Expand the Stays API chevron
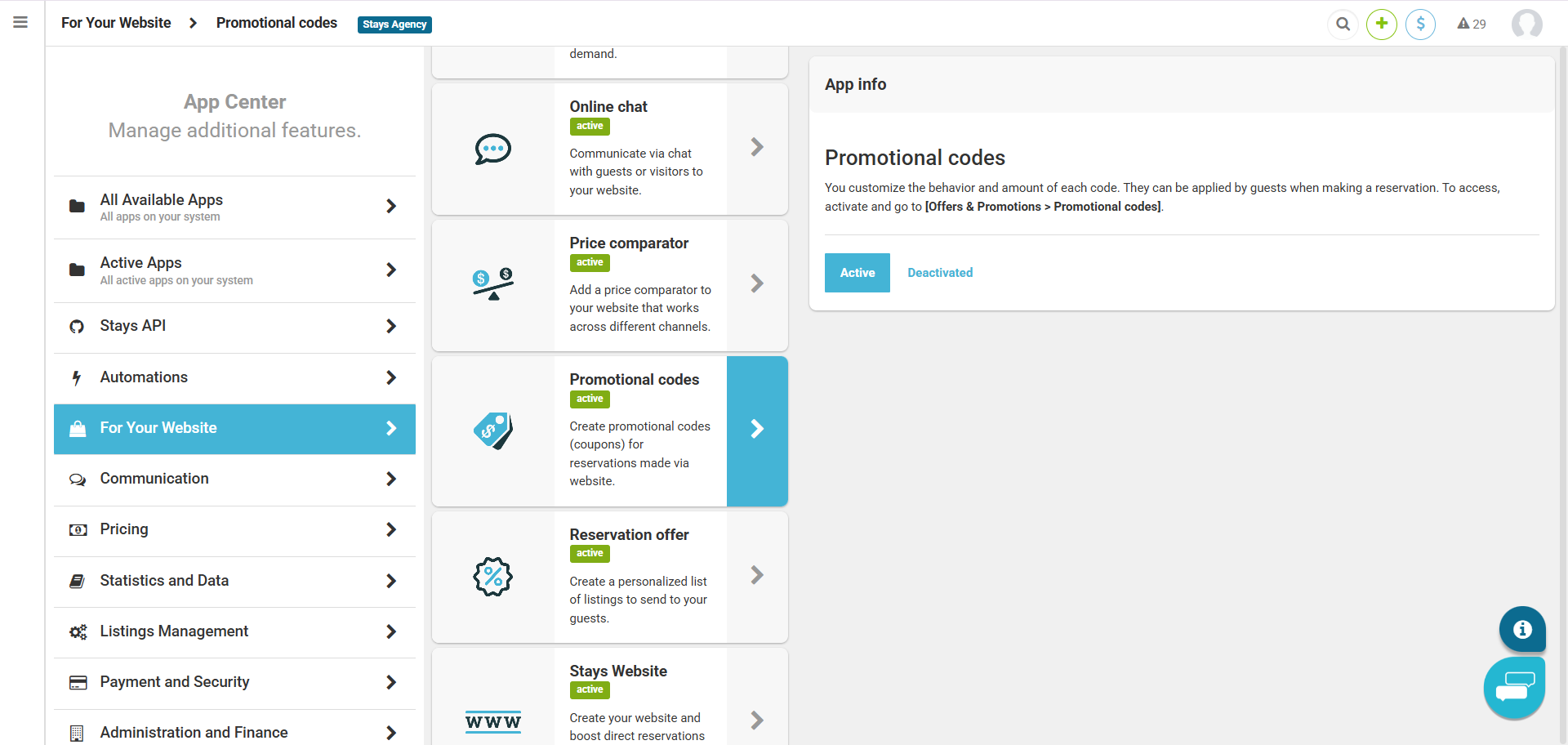Image resolution: width=1568 pixels, height=745 pixels. point(391,327)
